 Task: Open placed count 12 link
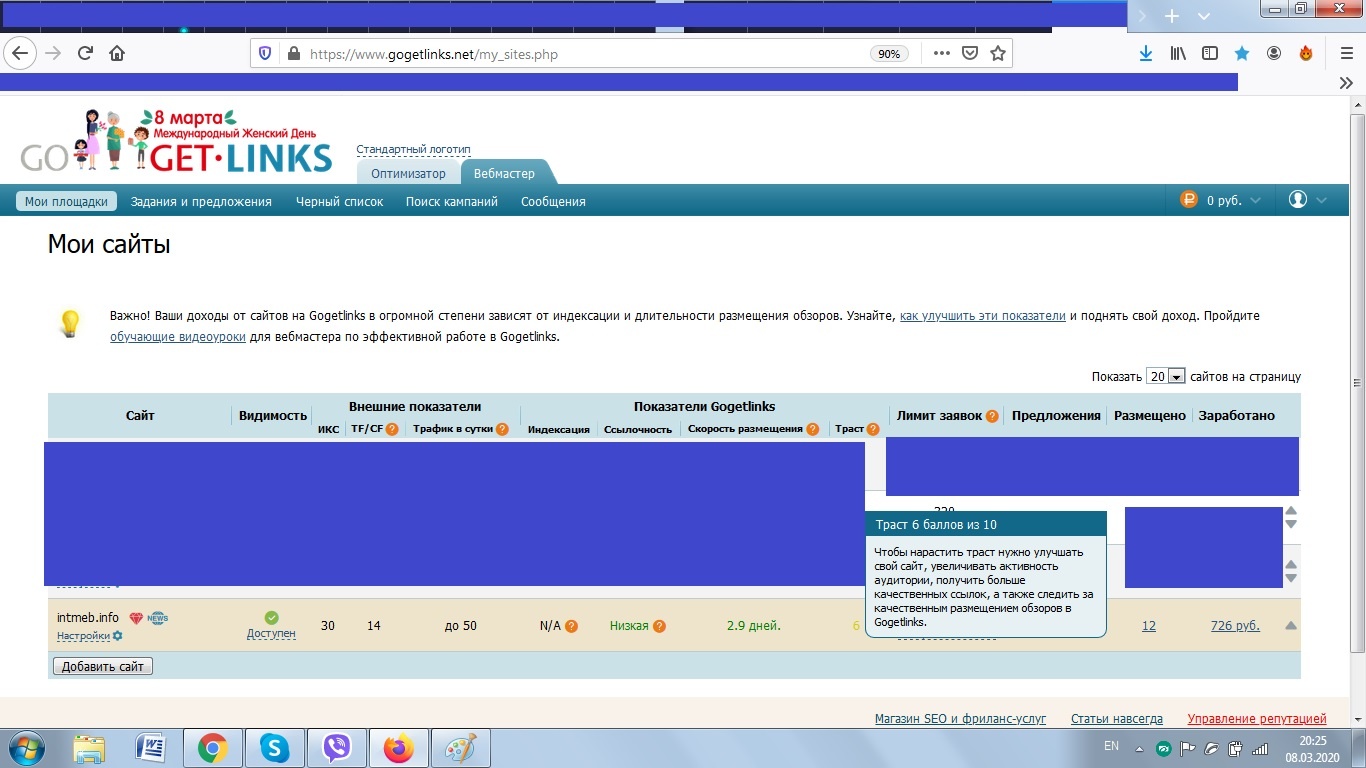[x=1149, y=626]
